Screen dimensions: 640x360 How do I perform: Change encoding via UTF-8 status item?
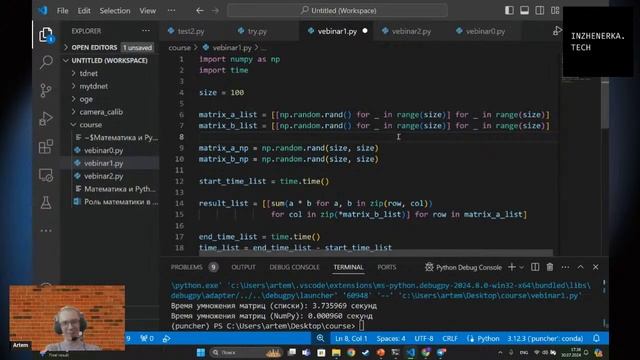tap(424, 338)
